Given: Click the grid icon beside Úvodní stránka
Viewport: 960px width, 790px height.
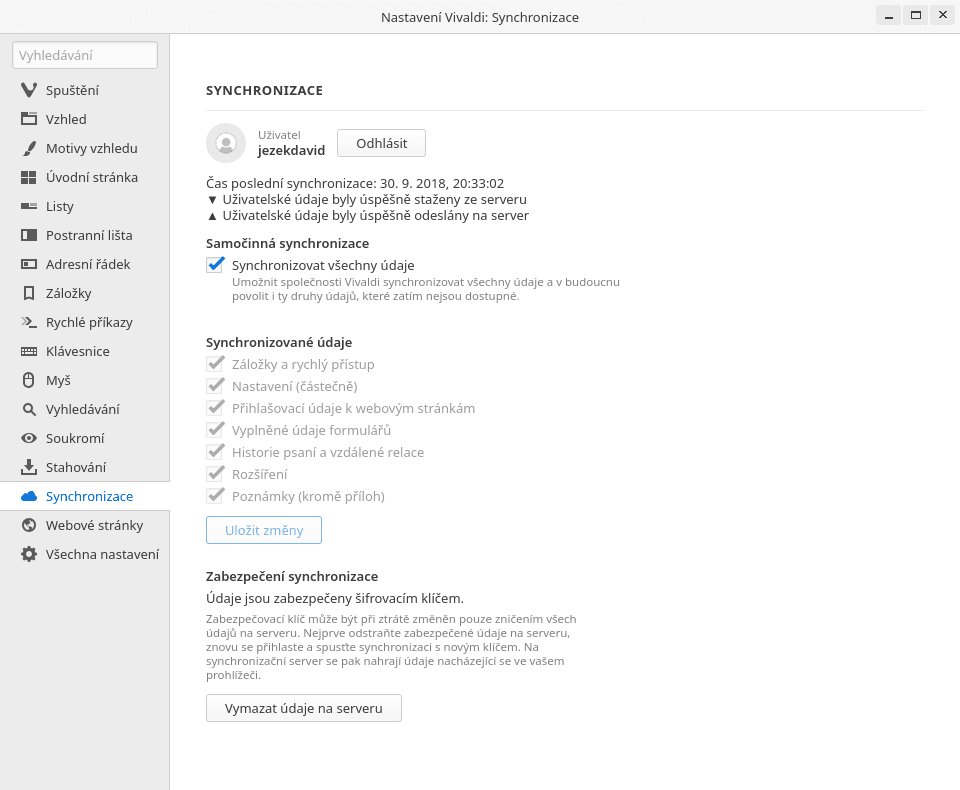Looking at the screenshot, I should coord(29,177).
